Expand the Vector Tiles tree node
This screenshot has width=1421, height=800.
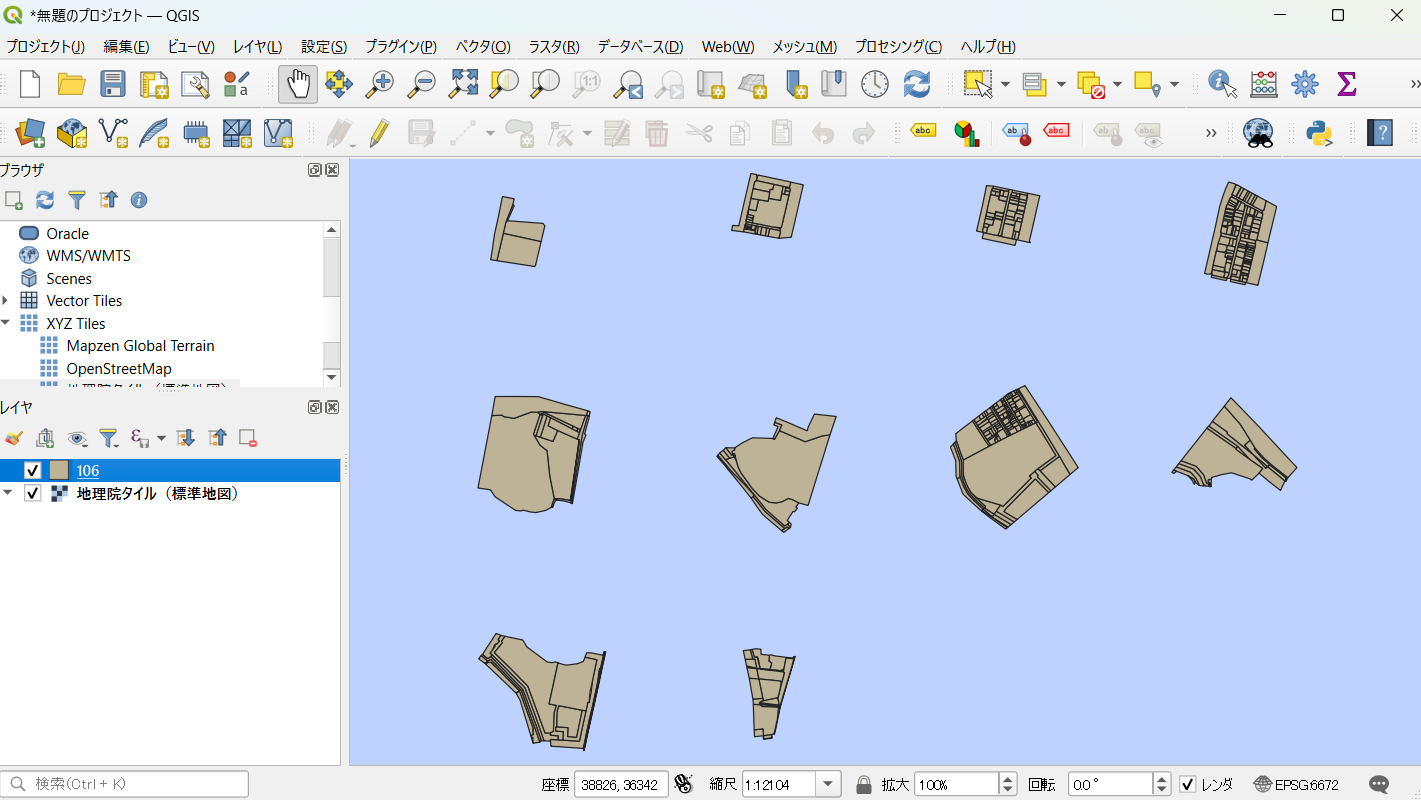(x=7, y=301)
